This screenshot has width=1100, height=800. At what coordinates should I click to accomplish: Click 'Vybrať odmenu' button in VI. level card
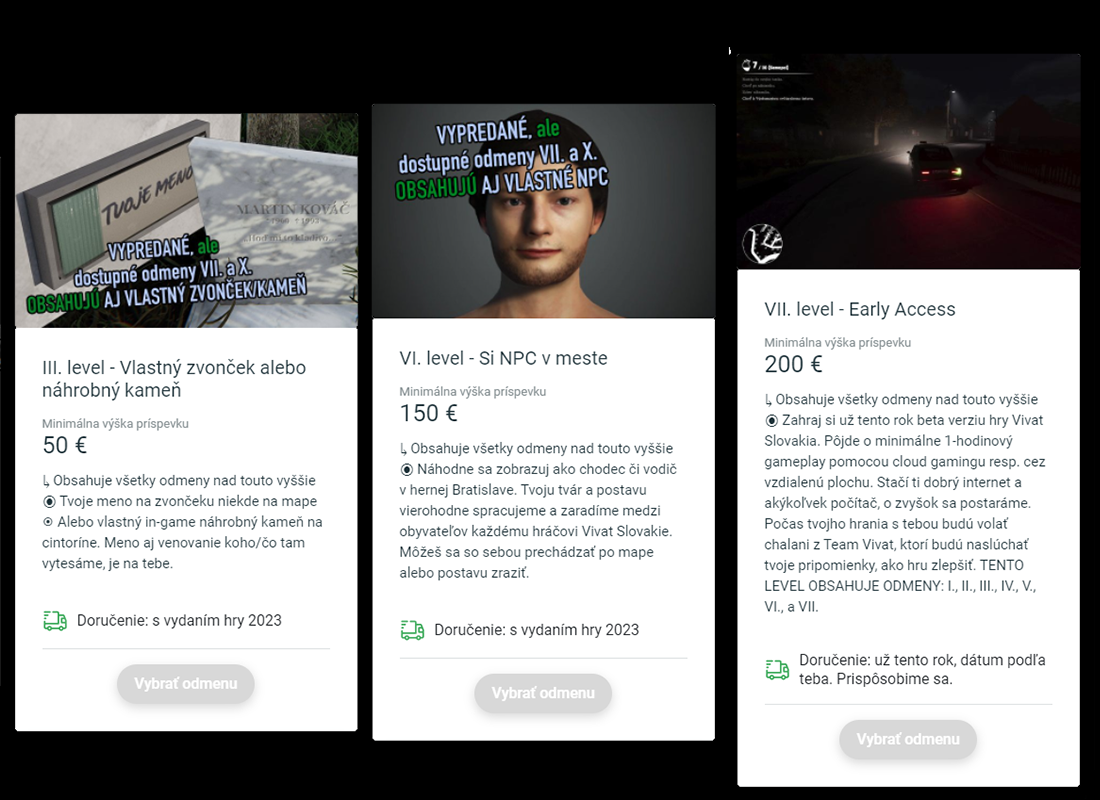pos(543,693)
